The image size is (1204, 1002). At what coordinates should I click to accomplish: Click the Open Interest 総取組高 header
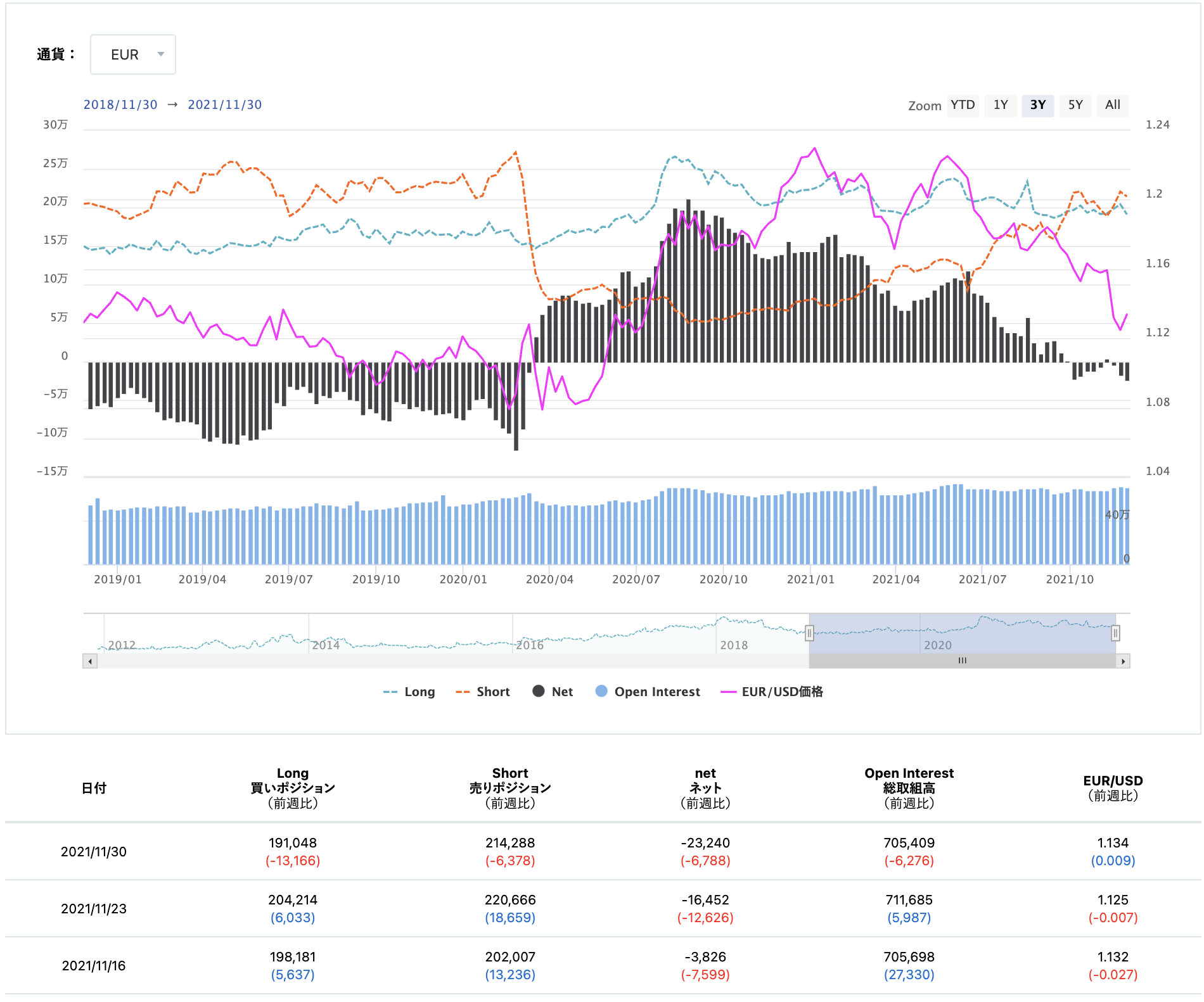click(x=909, y=788)
